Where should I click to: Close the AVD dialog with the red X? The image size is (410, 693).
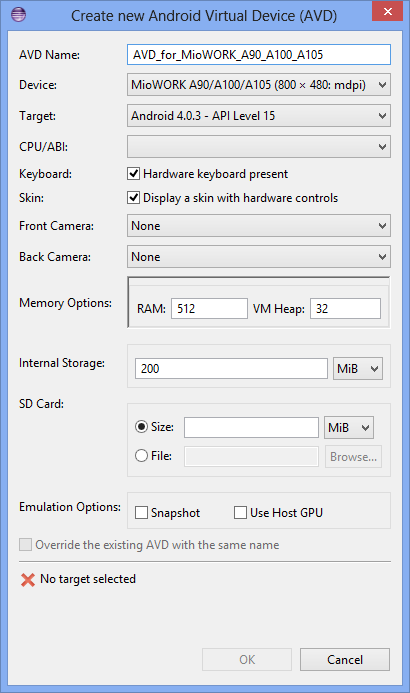[387, 11]
